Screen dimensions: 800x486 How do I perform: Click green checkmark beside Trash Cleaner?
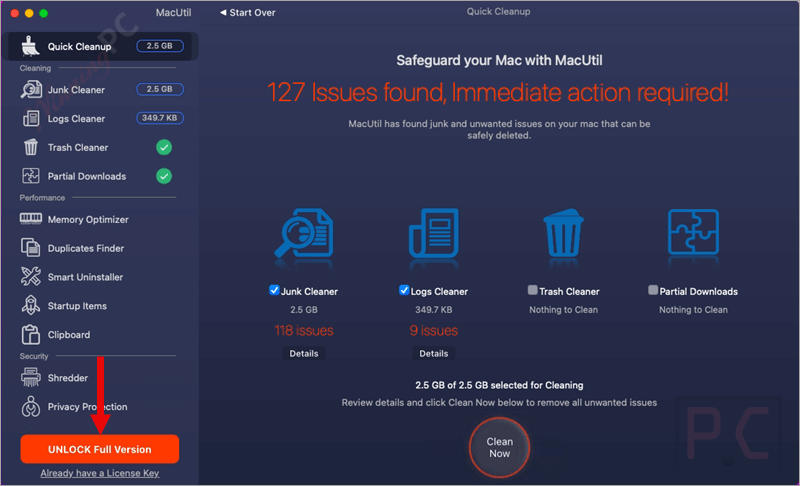point(164,147)
